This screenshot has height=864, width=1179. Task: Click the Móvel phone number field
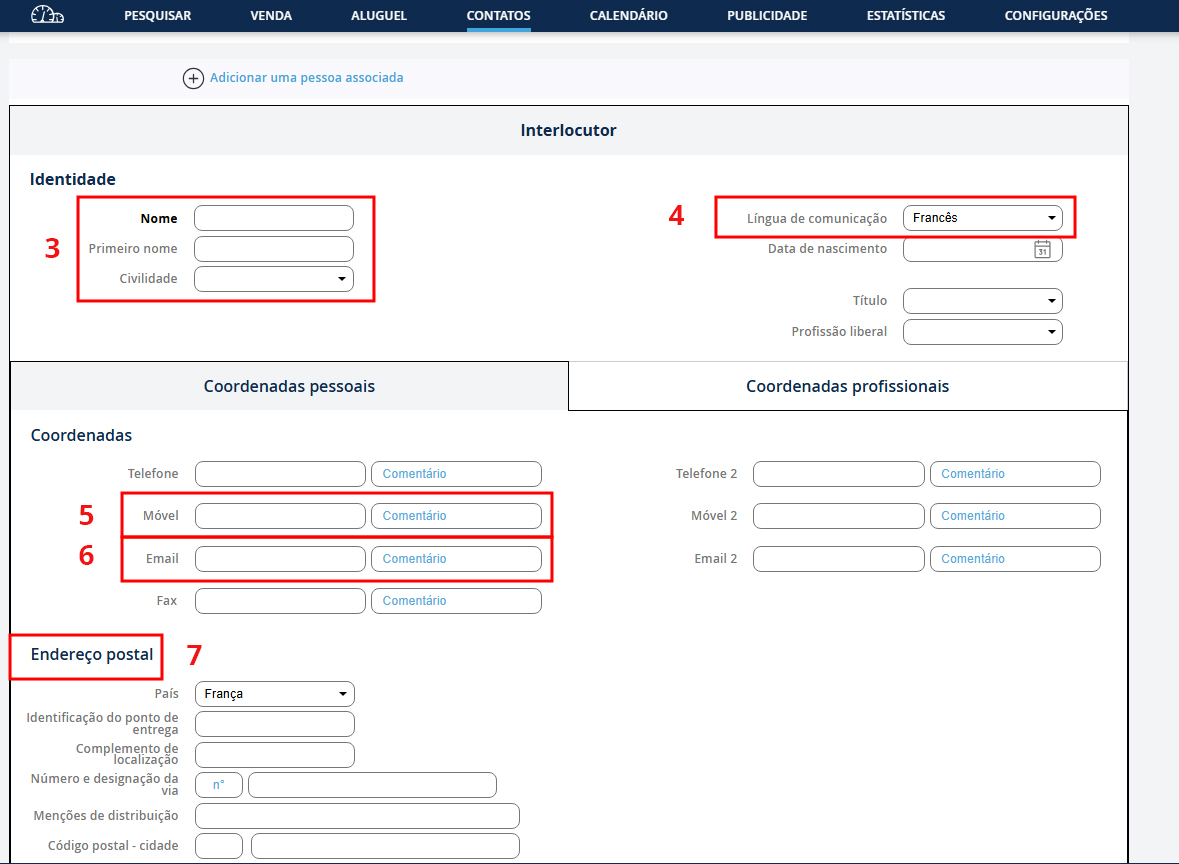(280, 516)
